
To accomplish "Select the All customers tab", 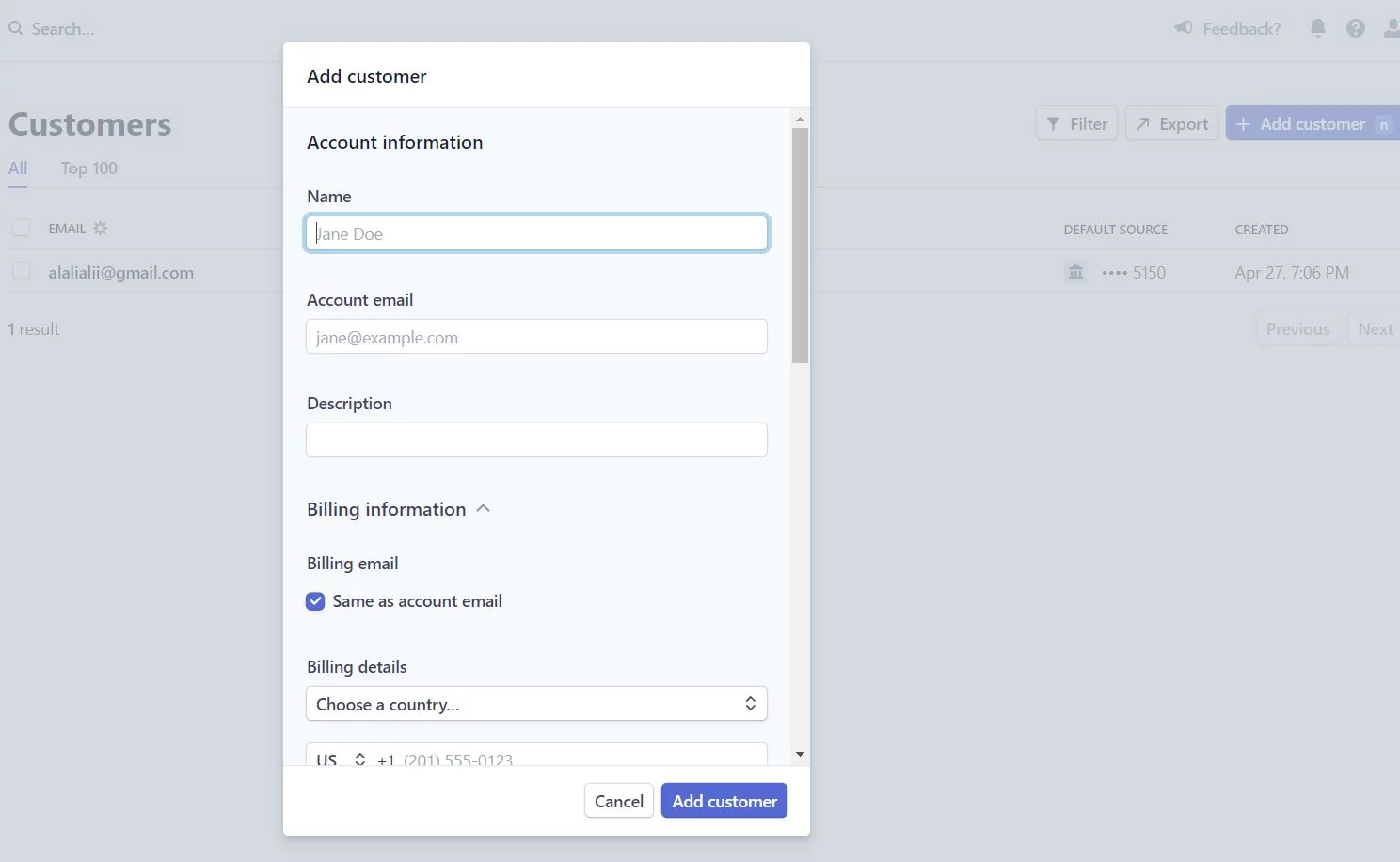I will click(x=18, y=168).
